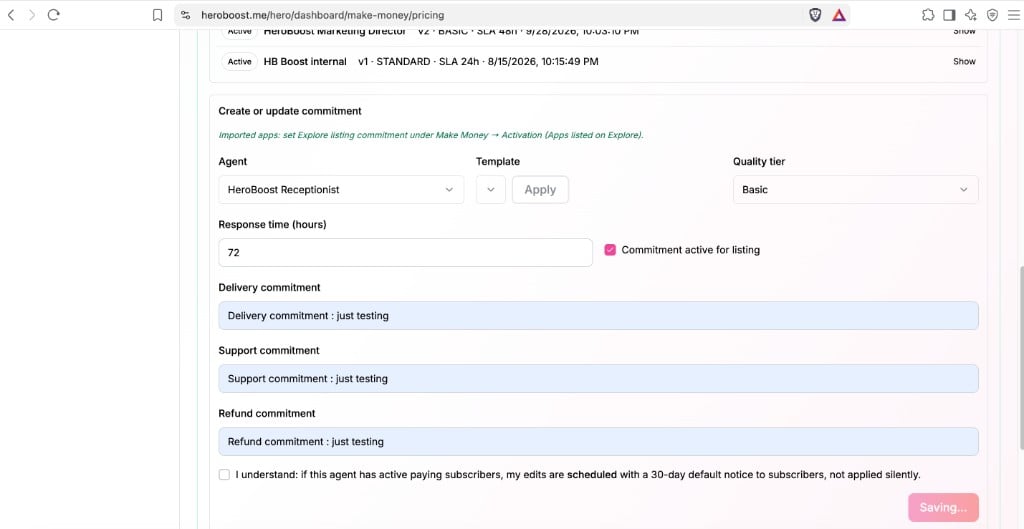This screenshot has height=529, width=1024.
Task: Show details for HB Boost internal row
Action: [x=964, y=61]
